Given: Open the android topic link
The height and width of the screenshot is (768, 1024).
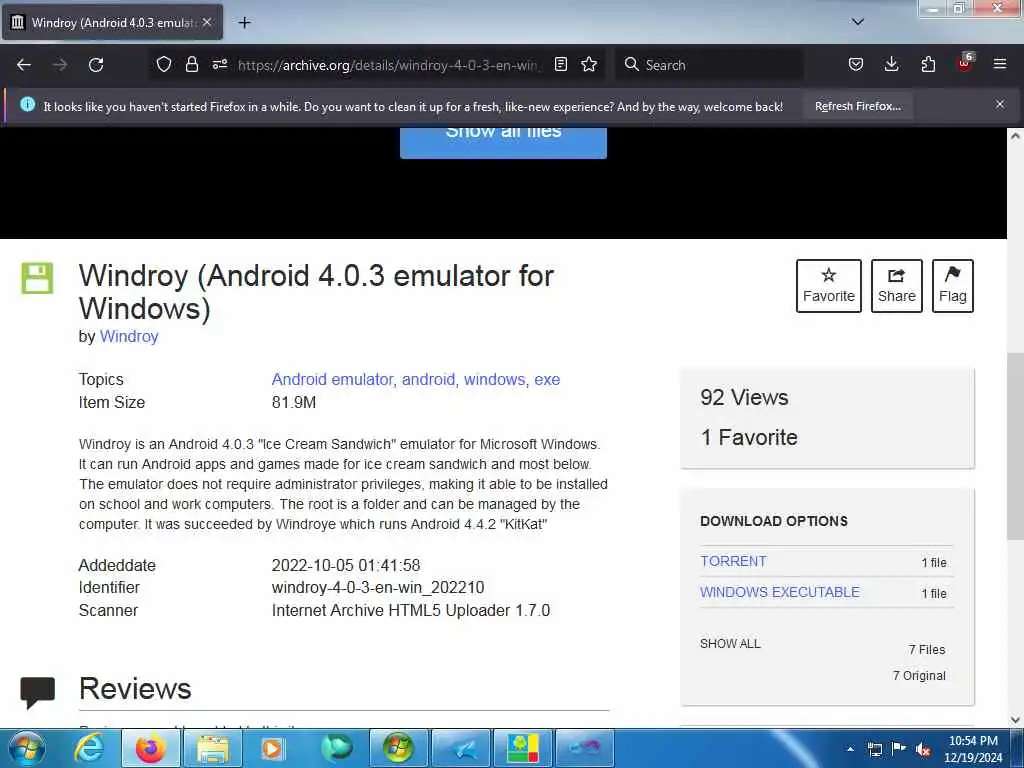Looking at the screenshot, I should click(x=428, y=379).
